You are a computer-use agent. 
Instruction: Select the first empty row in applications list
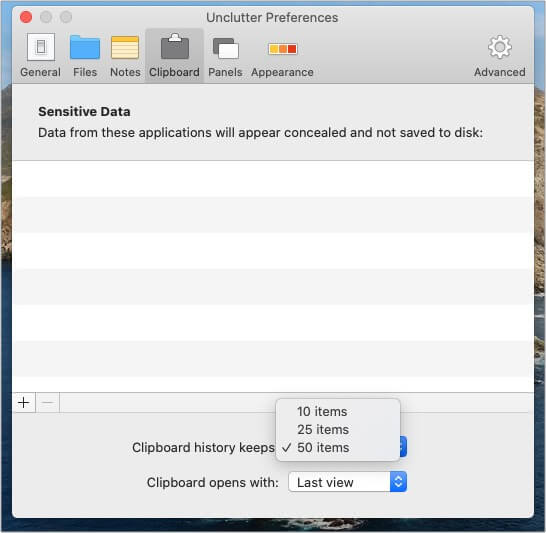click(273, 179)
